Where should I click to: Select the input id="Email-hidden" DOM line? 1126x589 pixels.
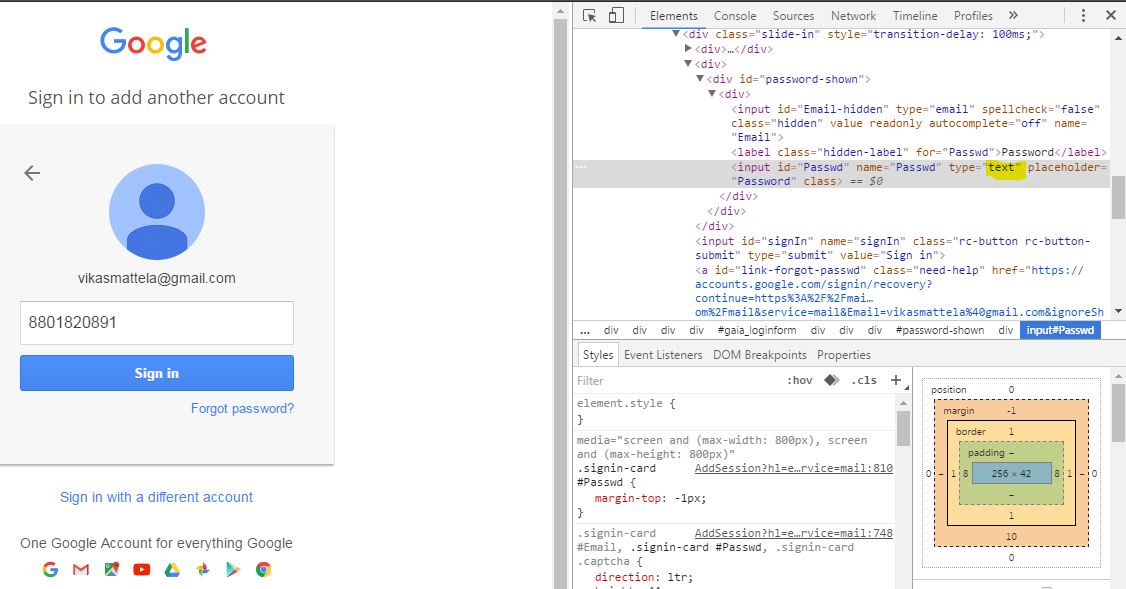tap(915, 123)
